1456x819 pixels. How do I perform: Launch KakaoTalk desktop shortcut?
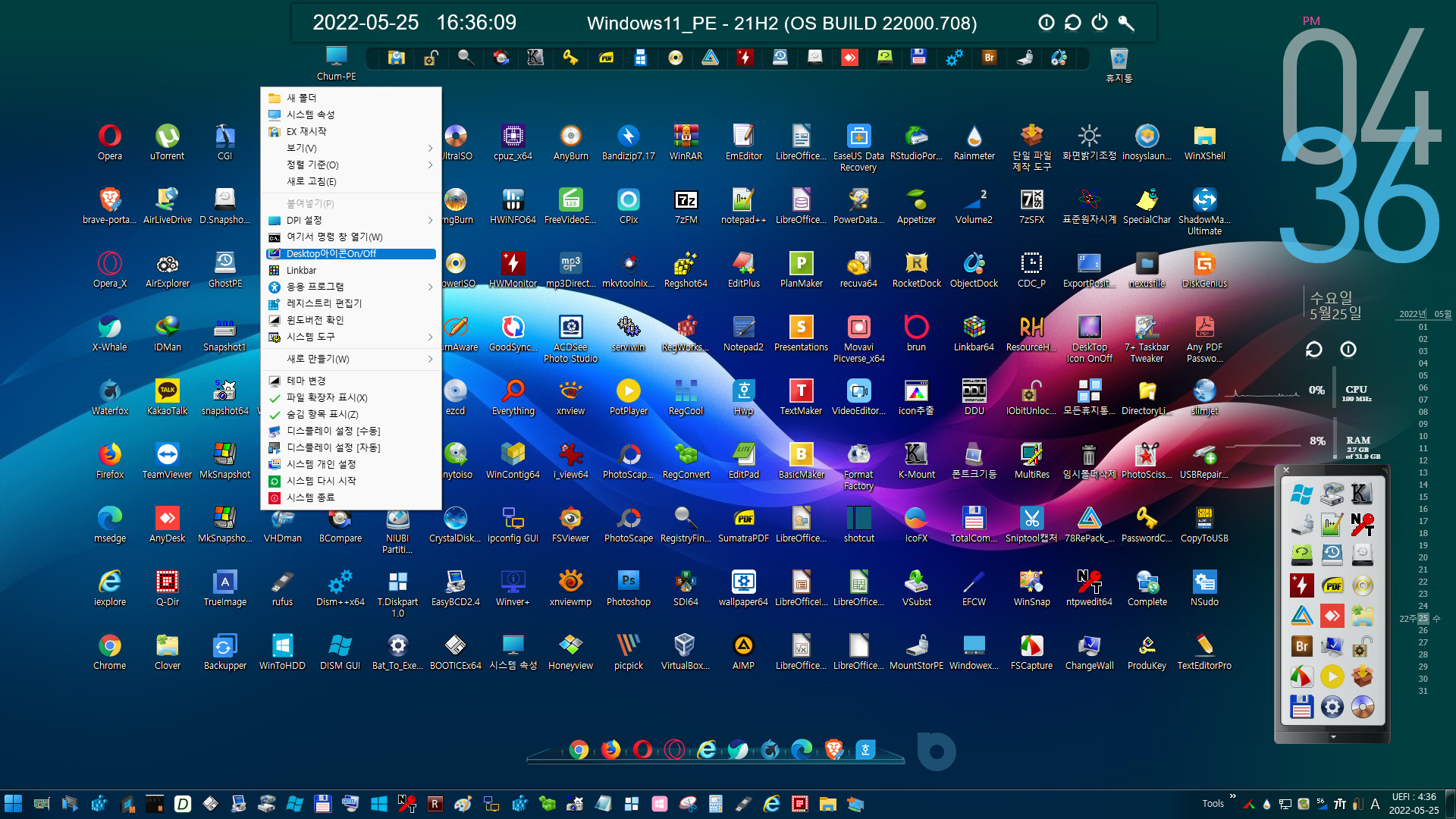168,397
